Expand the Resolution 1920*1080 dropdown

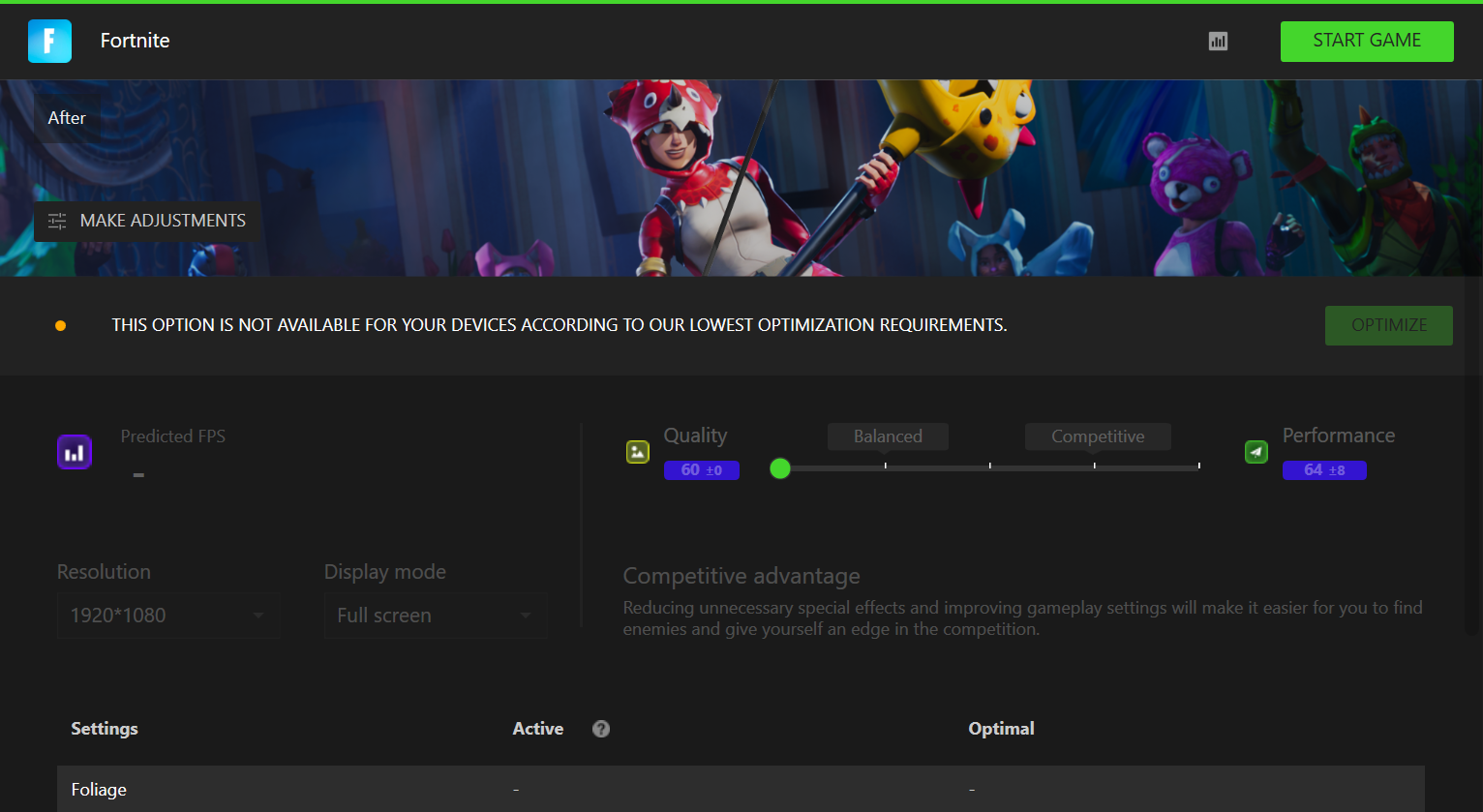tap(168, 616)
